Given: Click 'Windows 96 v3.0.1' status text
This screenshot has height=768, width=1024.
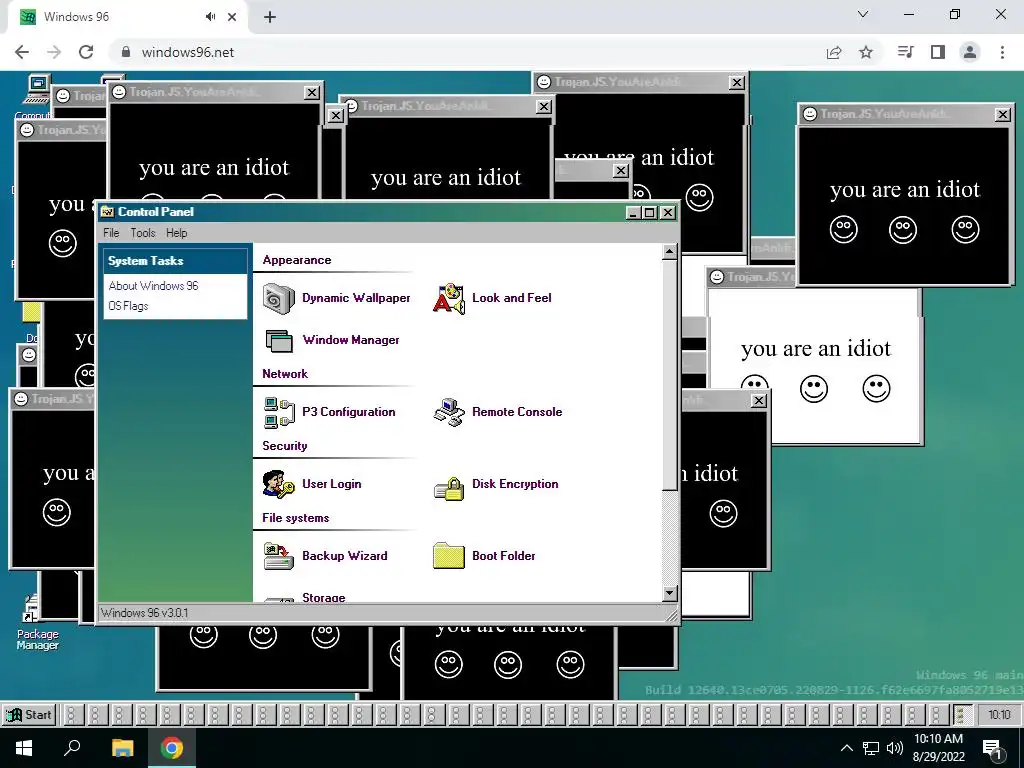Looking at the screenshot, I should point(144,613).
